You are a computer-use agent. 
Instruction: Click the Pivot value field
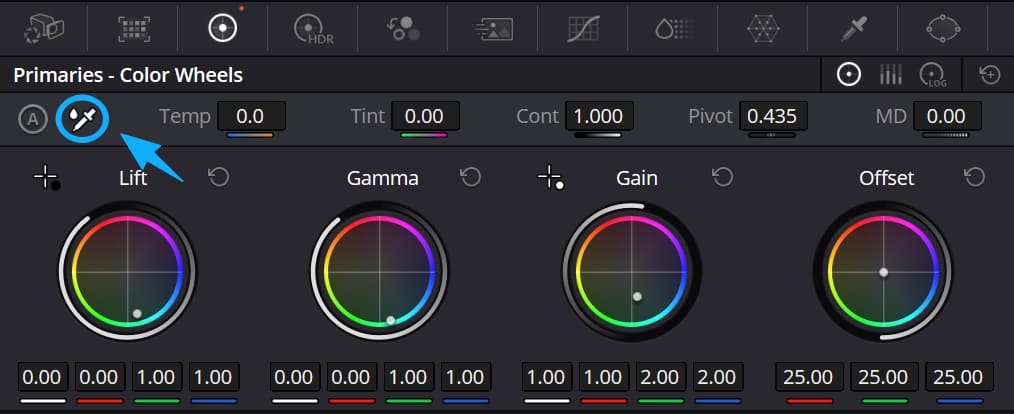(773, 116)
